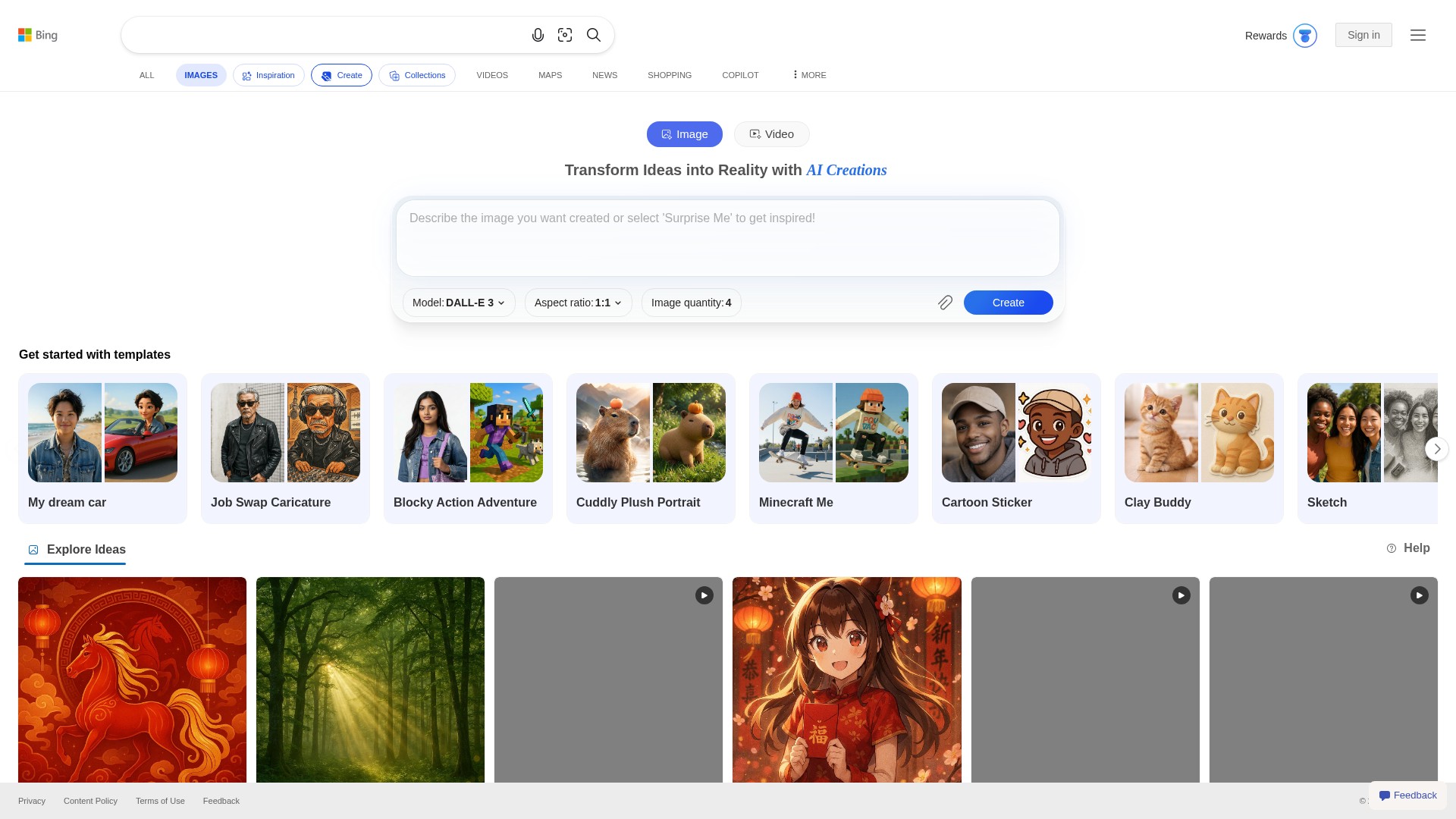Open the hamburger menu icon
This screenshot has width=1456, height=819.
click(x=1417, y=35)
